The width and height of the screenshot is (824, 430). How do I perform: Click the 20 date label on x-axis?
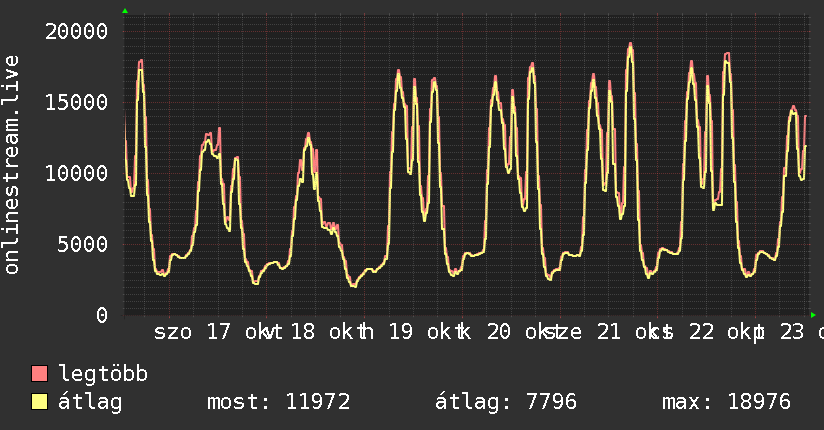coord(499,332)
